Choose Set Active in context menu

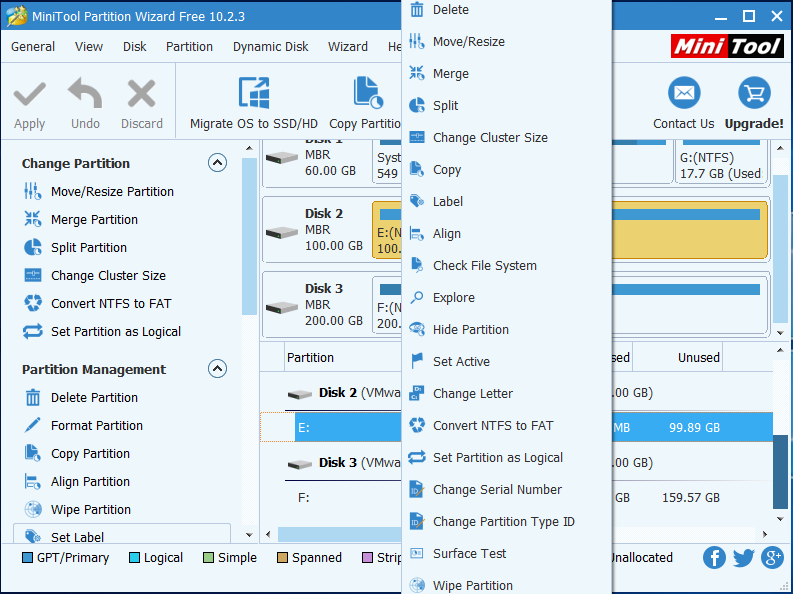506,361
